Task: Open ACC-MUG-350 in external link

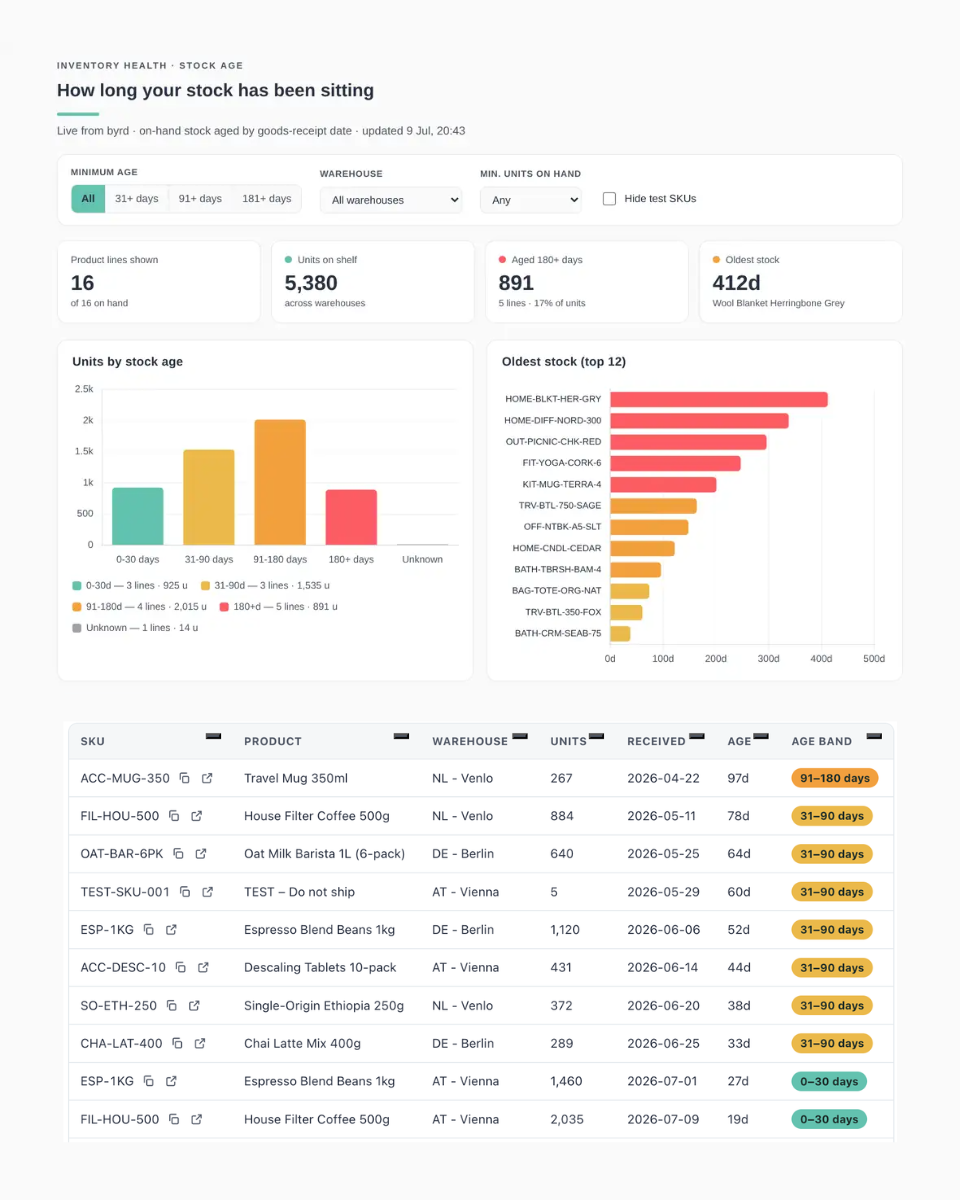Action: click(208, 778)
